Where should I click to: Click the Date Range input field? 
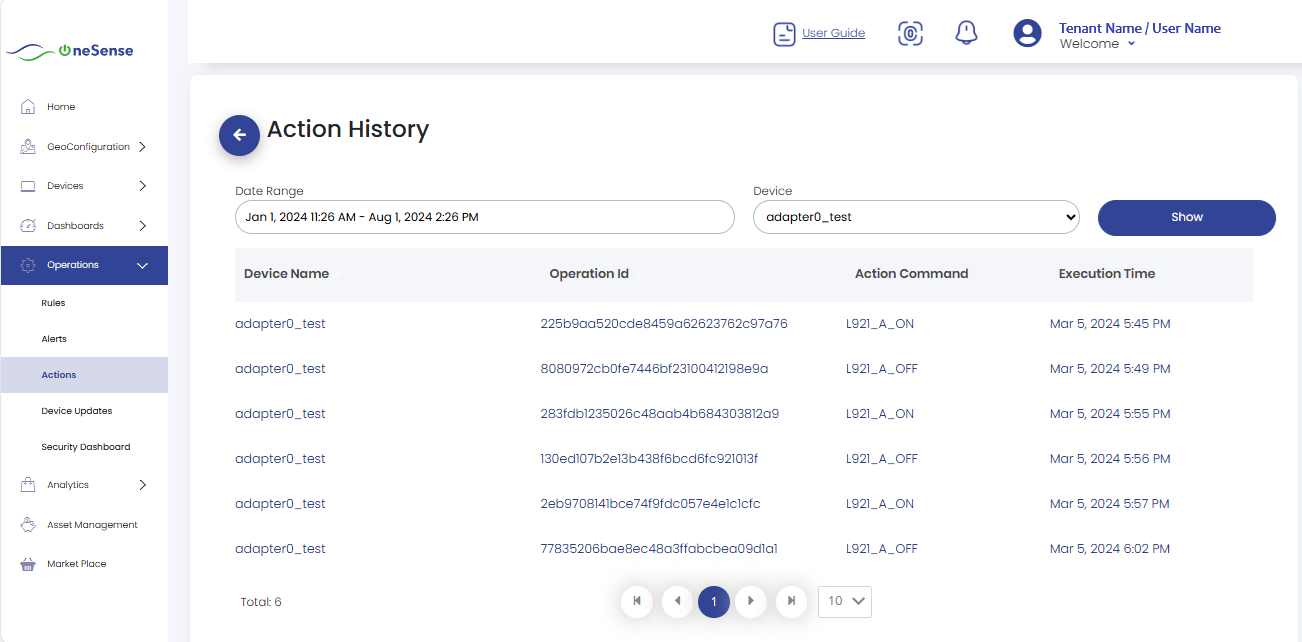click(x=485, y=217)
